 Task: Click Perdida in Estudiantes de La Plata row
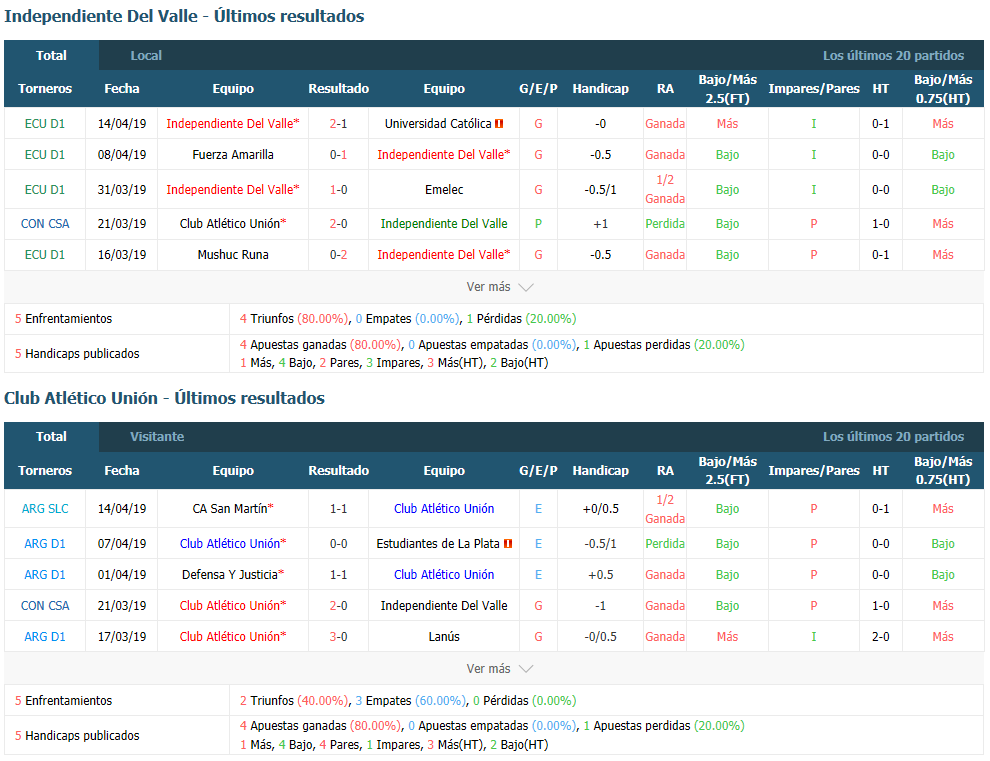pyautogui.click(x=665, y=544)
